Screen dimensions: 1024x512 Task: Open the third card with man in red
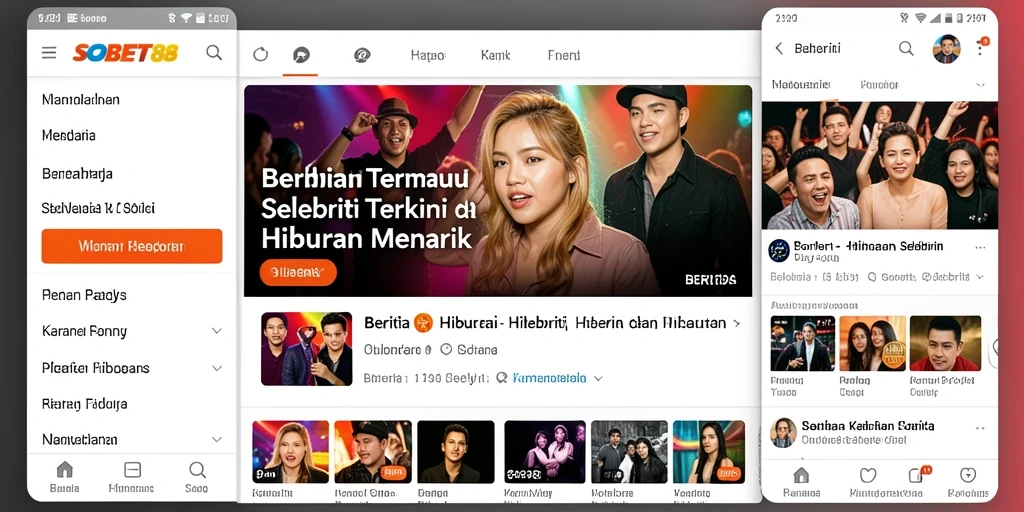[x=945, y=344]
